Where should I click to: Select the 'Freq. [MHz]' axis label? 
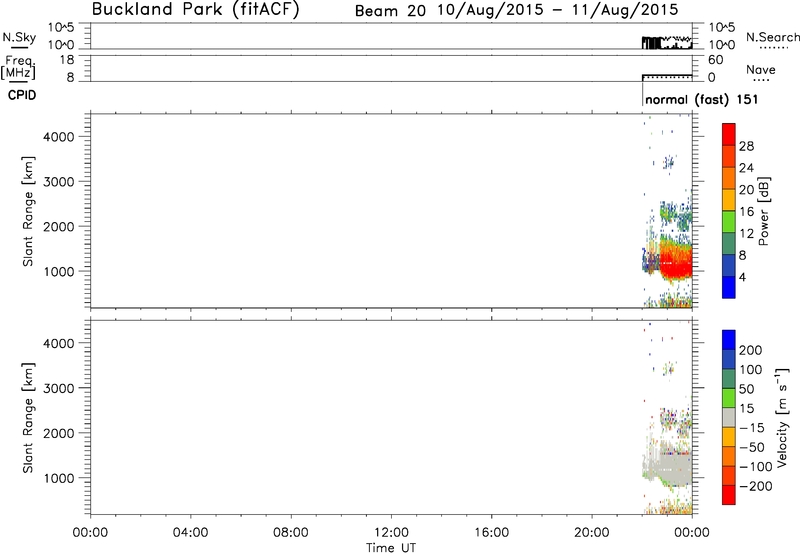coord(19,67)
